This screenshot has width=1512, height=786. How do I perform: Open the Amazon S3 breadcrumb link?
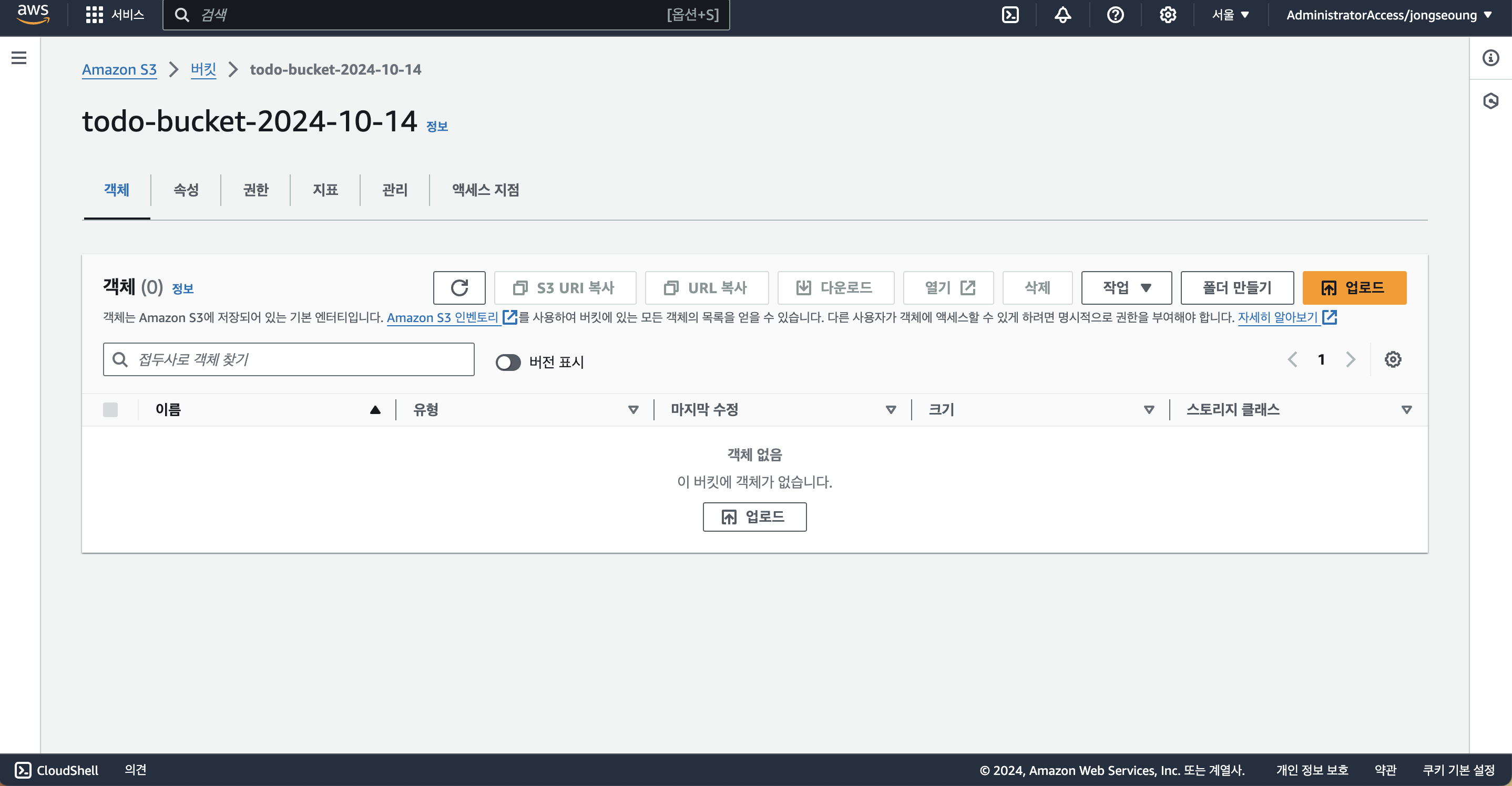[x=119, y=69]
